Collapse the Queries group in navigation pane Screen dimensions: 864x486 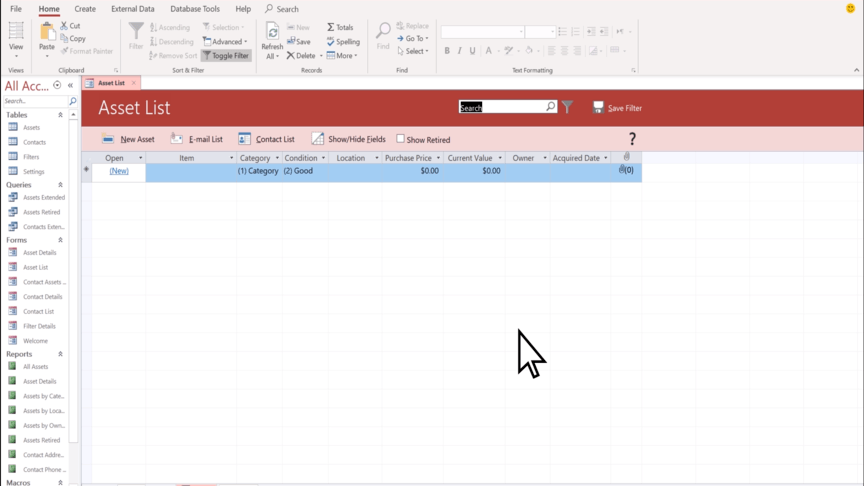point(60,185)
